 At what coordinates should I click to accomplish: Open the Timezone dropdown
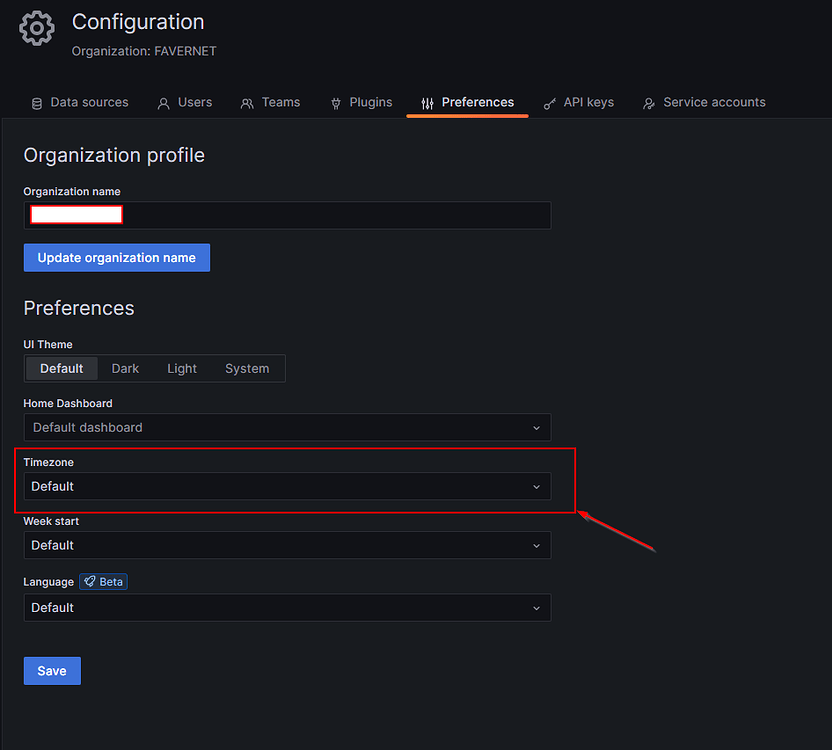coord(287,486)
